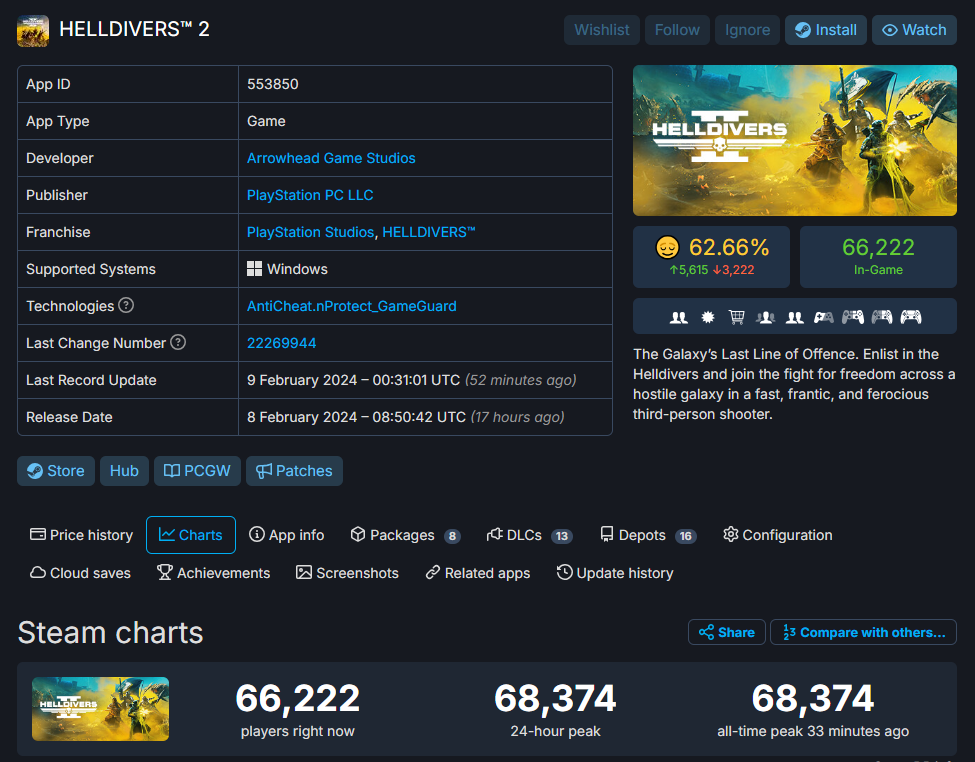
Task: Select the fully white PlayStation controller icon
Action: [x=911, y=317]
